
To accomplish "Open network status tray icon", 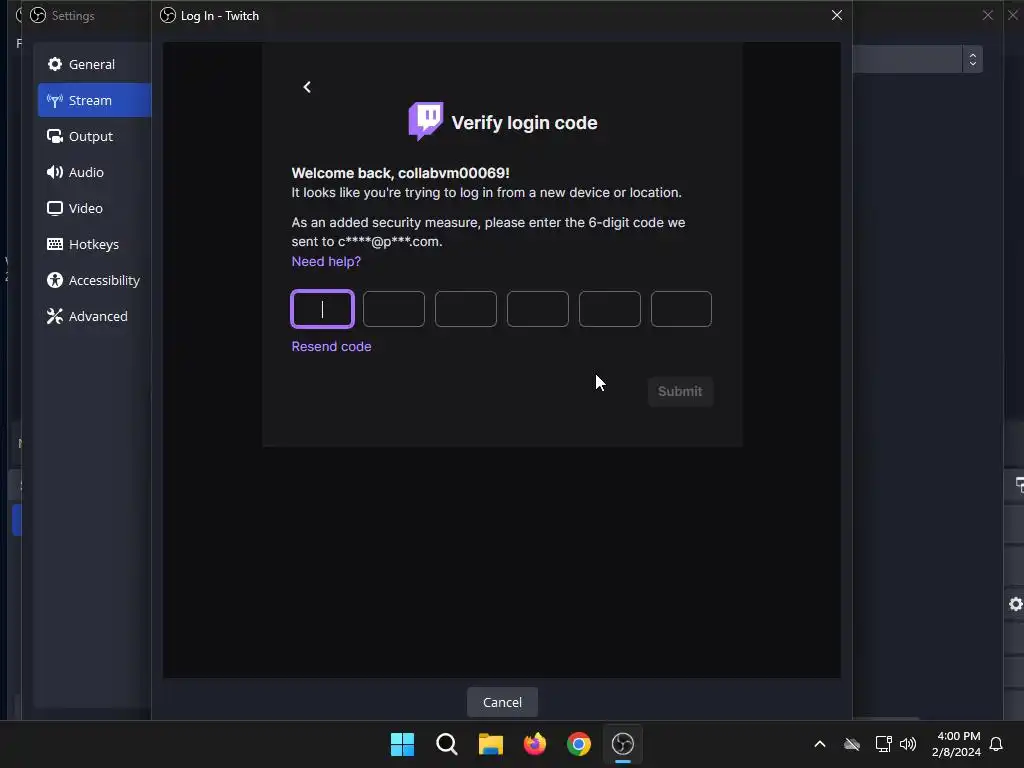I will pos(884,744).
